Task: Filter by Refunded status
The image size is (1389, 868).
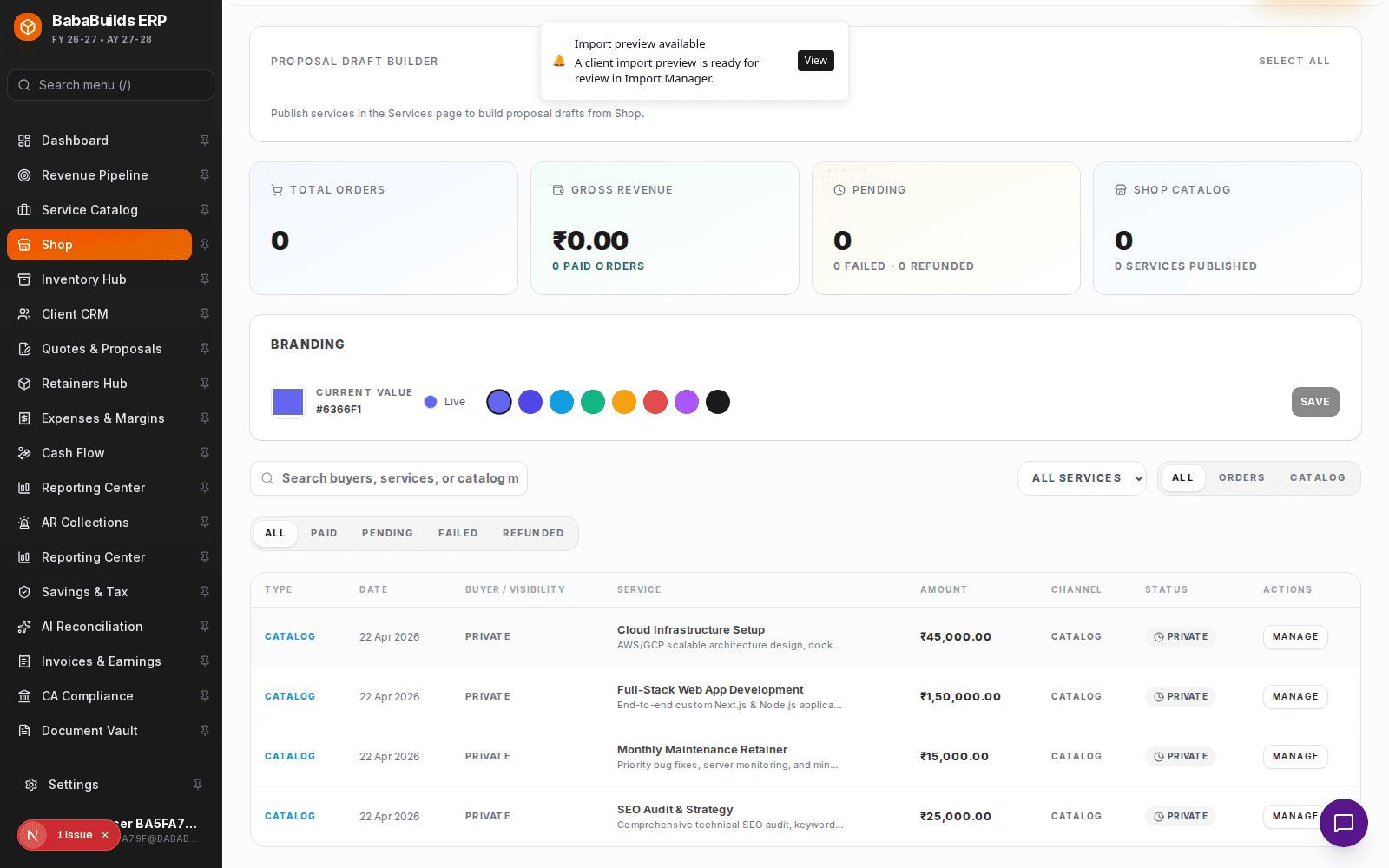Action: point(533,534)
